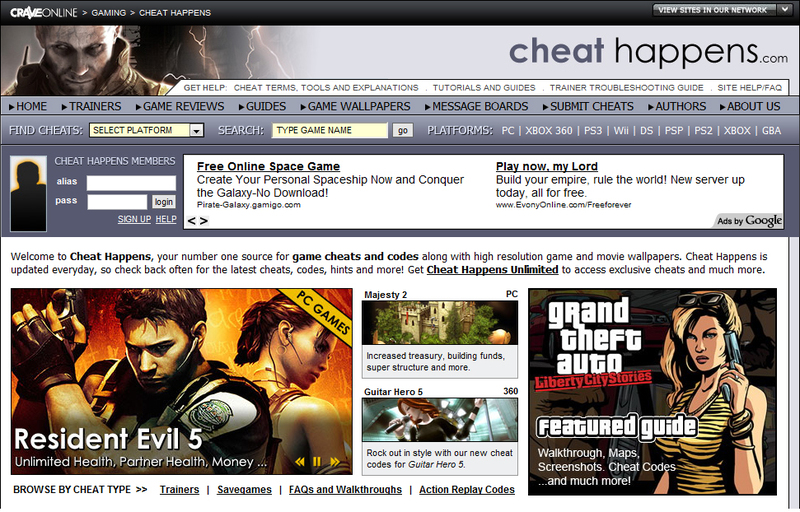Open the Select Platform dropdown

coord(146,130)
